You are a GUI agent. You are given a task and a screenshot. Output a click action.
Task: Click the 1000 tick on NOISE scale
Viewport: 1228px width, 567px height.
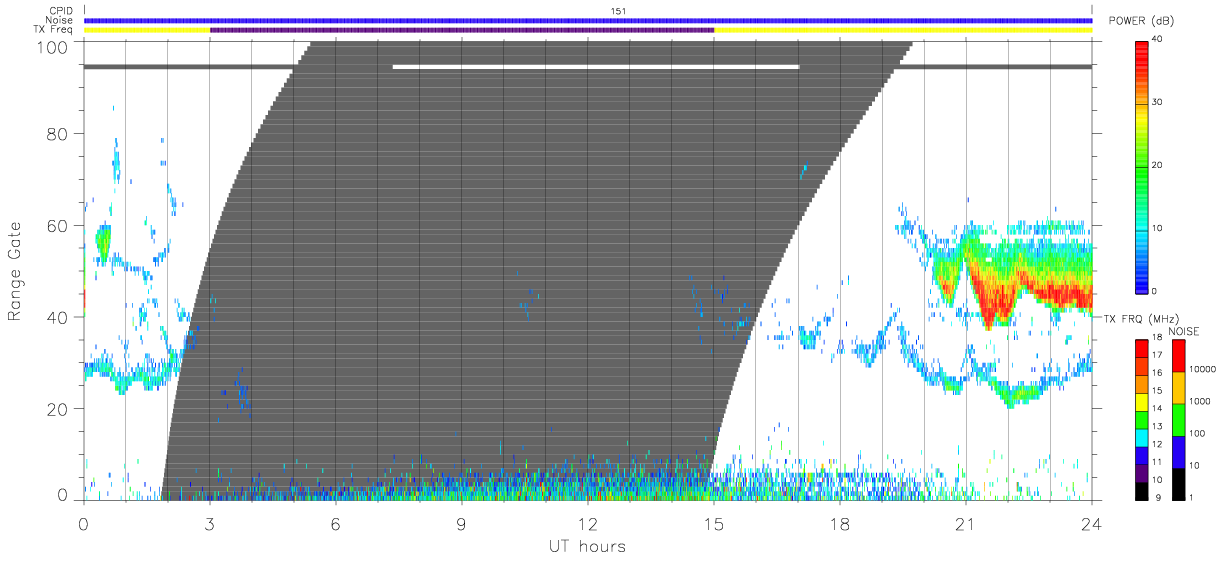point(1200,401)
